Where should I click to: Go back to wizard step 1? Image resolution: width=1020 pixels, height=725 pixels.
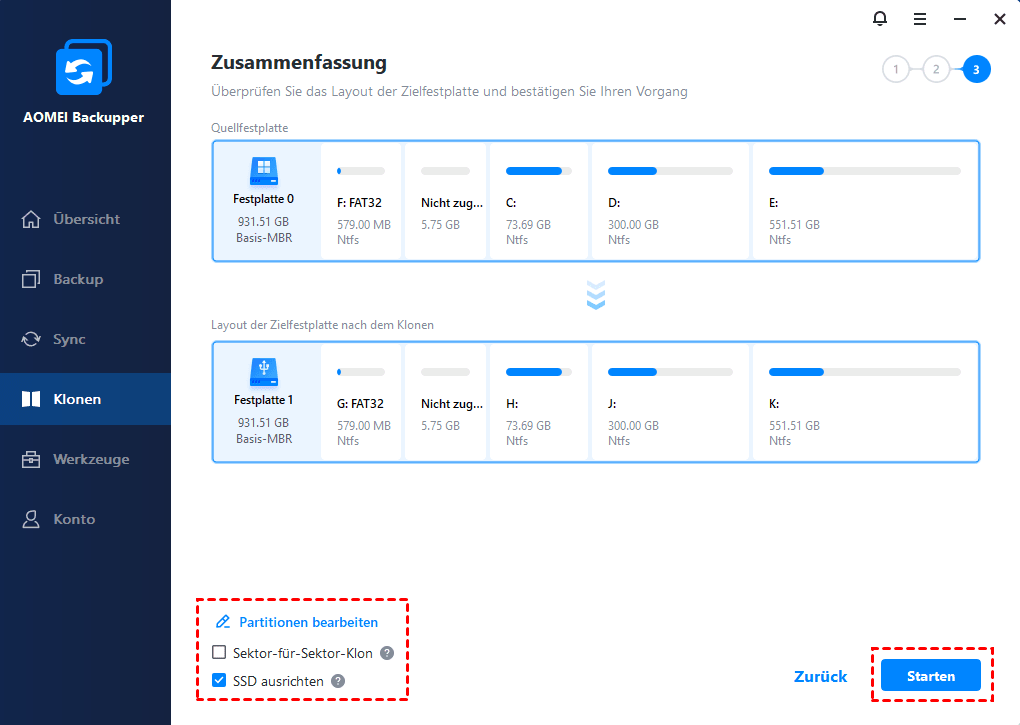[896, 70]
